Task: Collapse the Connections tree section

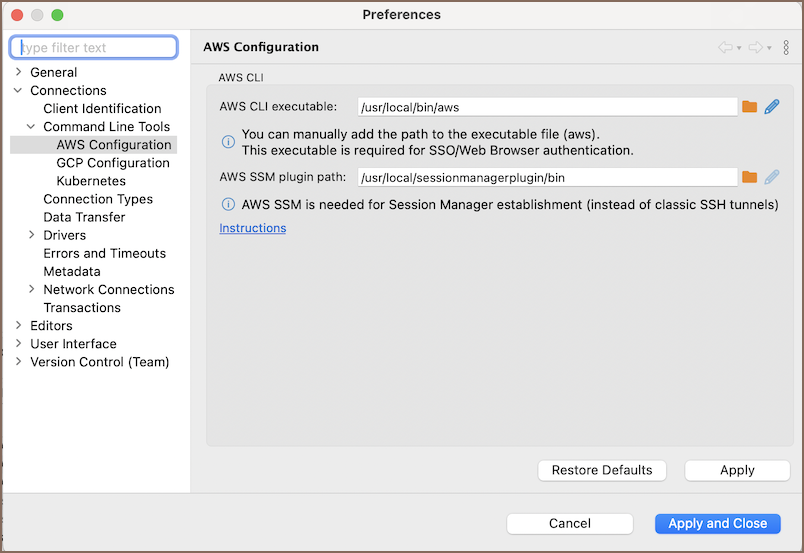Action: (x=19, y=90)
